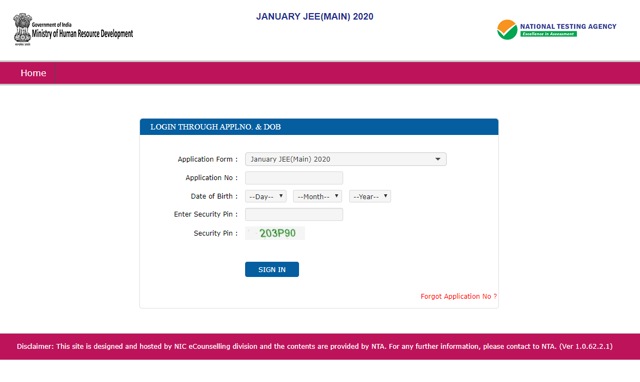Focus the Enter Security Pin text box
640x382 pixels.
tap(294, 214)
